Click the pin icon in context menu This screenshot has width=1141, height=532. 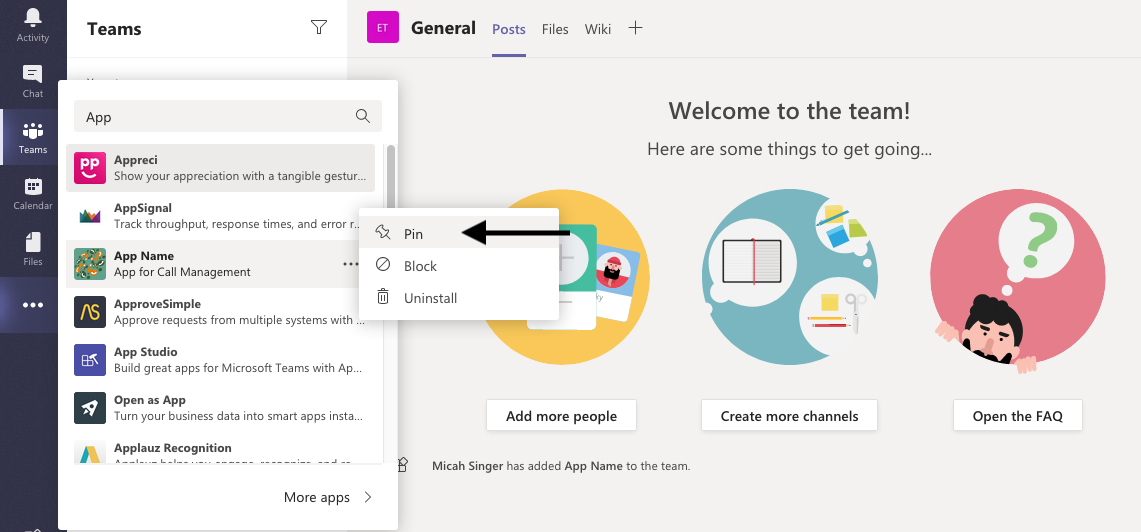click(x=383, y=232)
